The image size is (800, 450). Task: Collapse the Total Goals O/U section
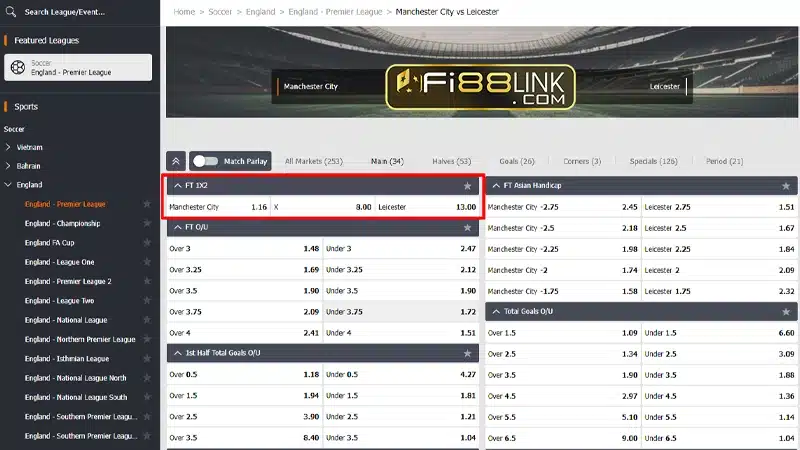point(496,312)
